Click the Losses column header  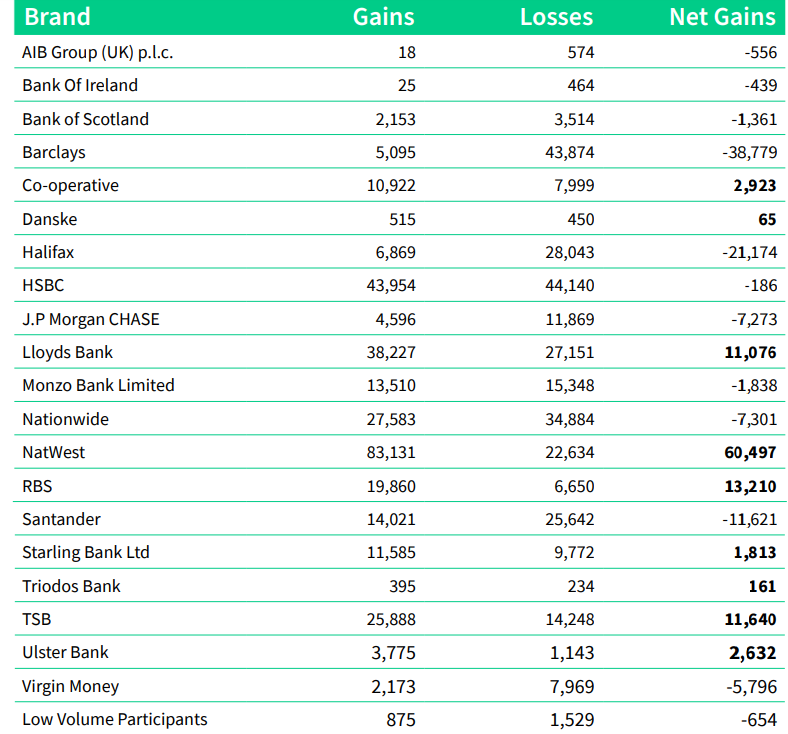click(x=556, y=17)
